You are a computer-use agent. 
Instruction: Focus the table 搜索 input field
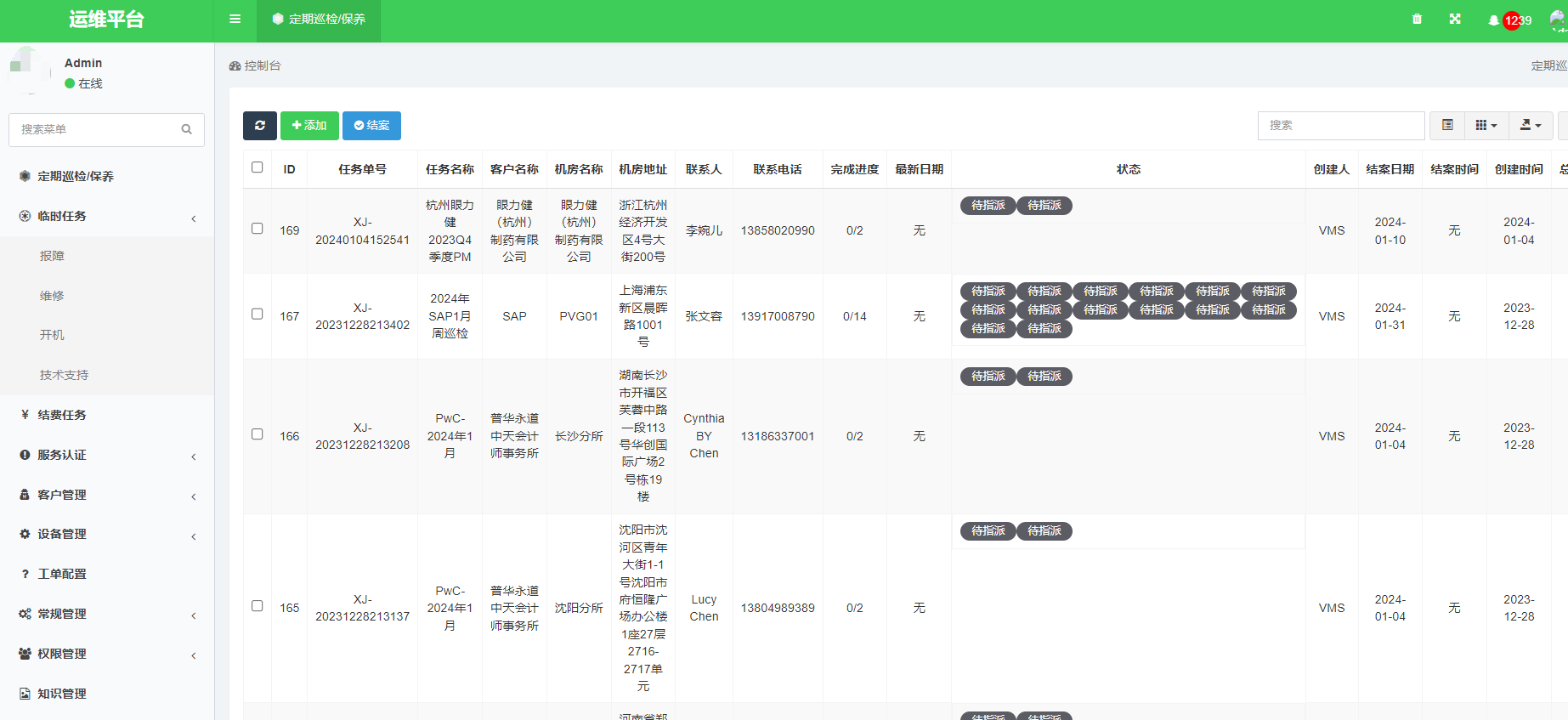1341,125
